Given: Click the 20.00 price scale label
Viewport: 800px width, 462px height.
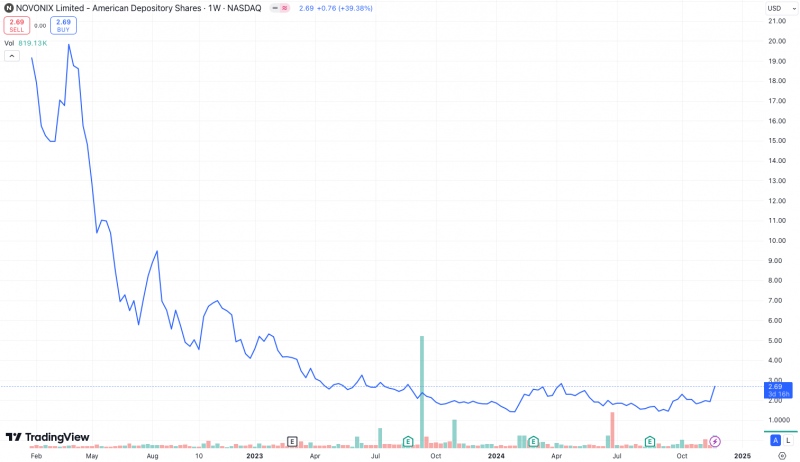Looking at the screenshot, I should point(777,41).
